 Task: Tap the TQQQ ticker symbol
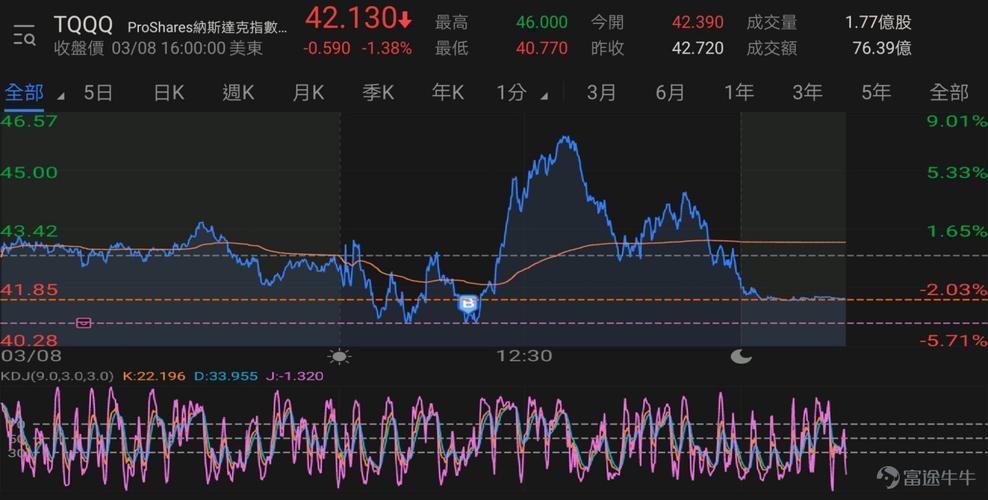83,25
